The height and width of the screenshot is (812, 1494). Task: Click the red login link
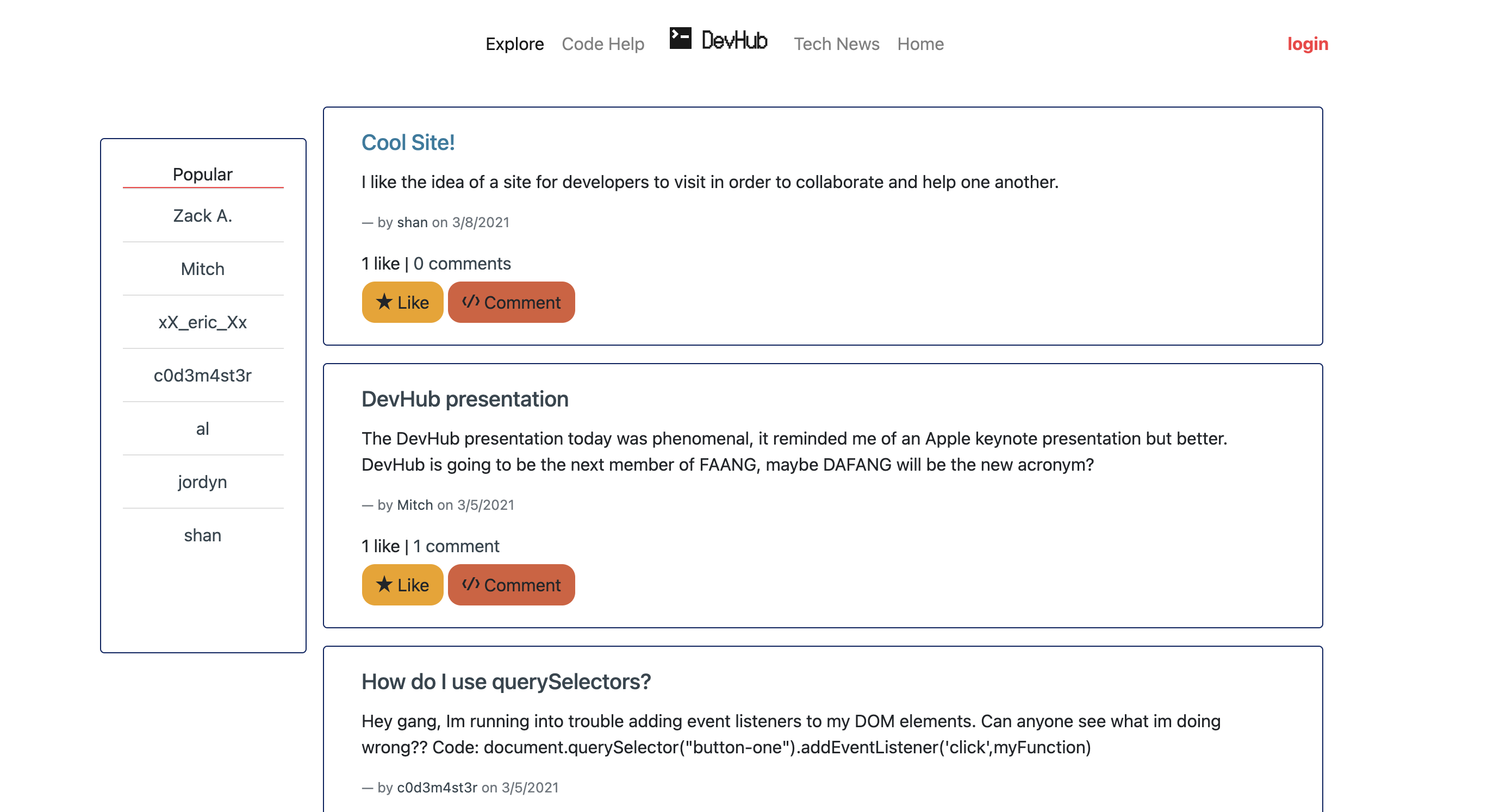[1307, 44]
